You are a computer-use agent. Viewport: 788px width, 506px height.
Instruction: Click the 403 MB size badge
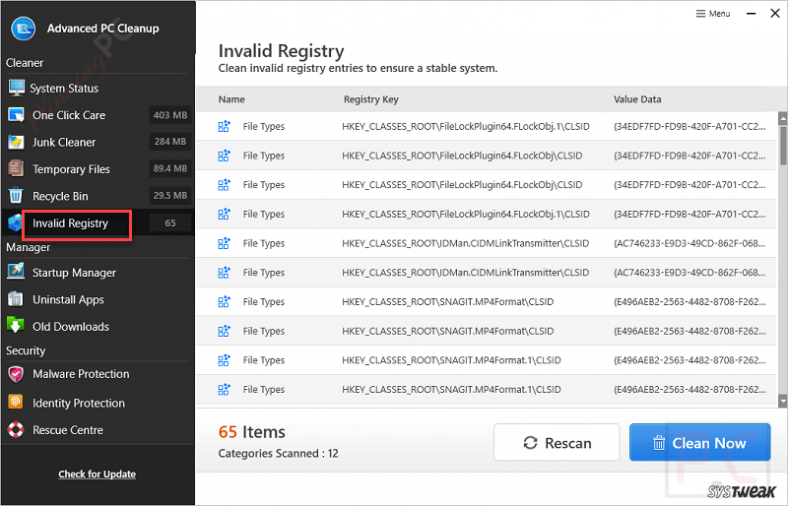coord(170,115)
